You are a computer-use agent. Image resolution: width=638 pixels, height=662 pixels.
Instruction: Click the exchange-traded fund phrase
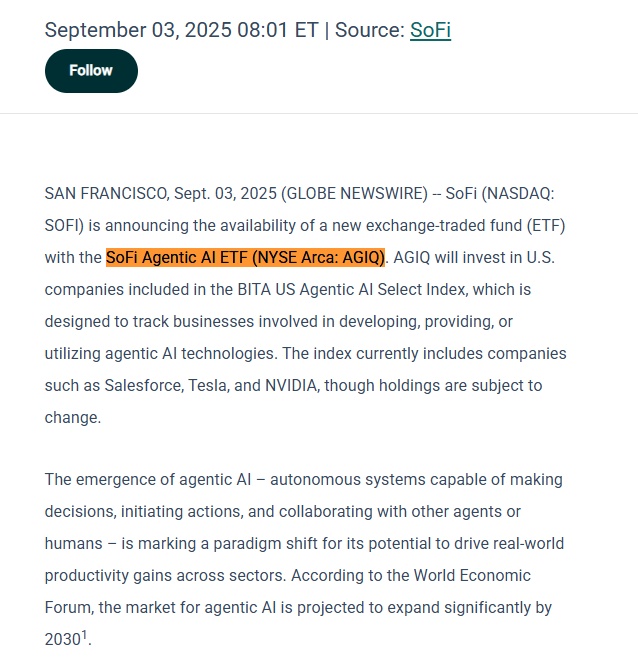(x=444, y=225)
